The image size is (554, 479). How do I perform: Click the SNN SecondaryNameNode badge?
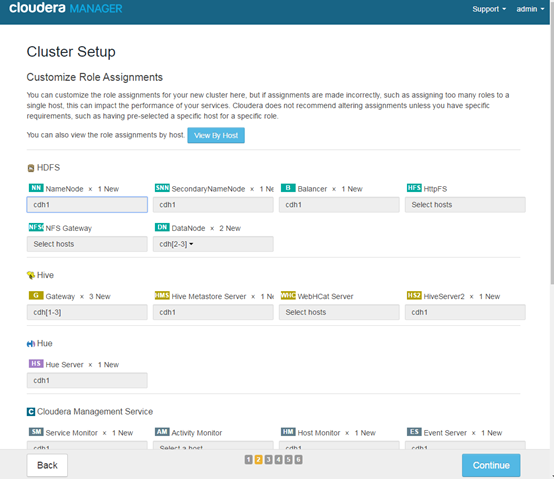coord(162,188)
